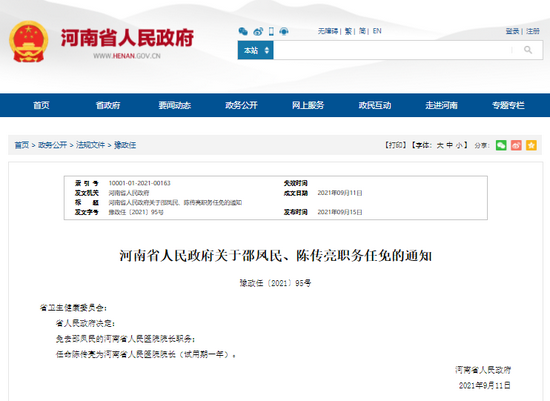The width and height of the screenshot is (550, 401).
Task: Open 网上服务 in the navigation bar
Action: pos(308,105)
